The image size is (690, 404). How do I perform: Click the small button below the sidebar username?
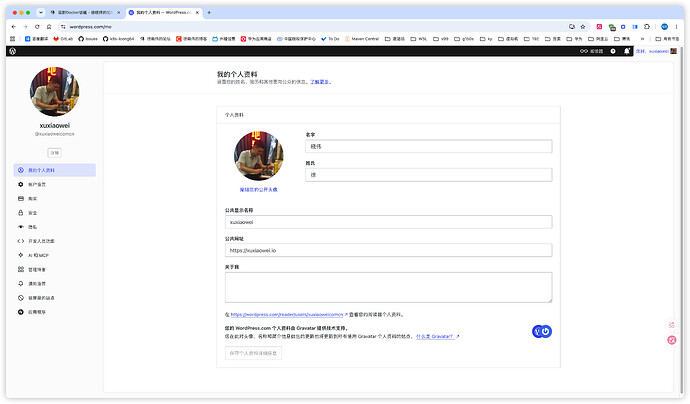55,153
